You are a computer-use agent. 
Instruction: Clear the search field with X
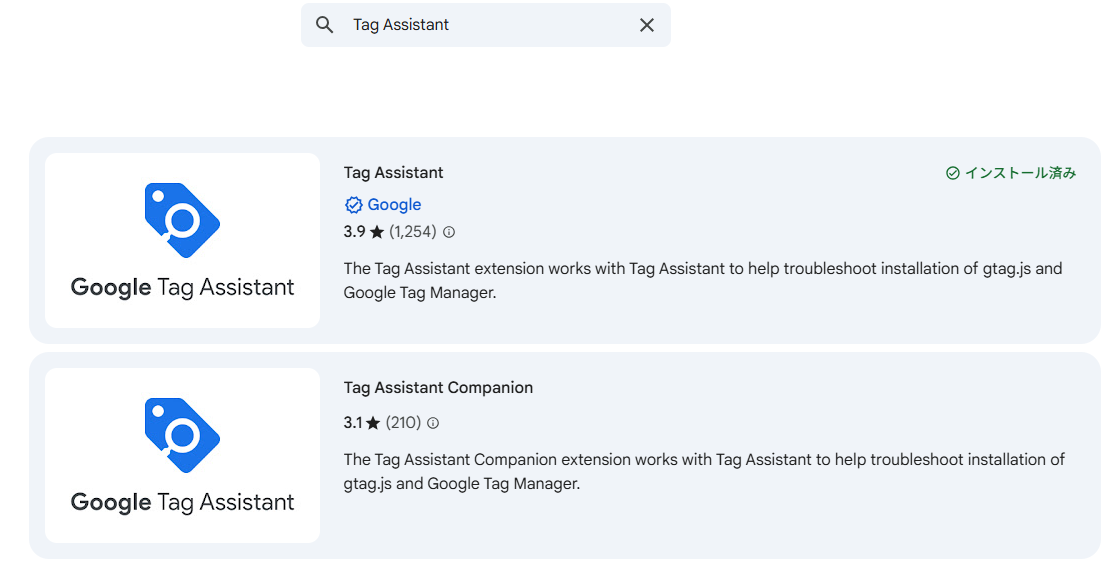point(647,25)
